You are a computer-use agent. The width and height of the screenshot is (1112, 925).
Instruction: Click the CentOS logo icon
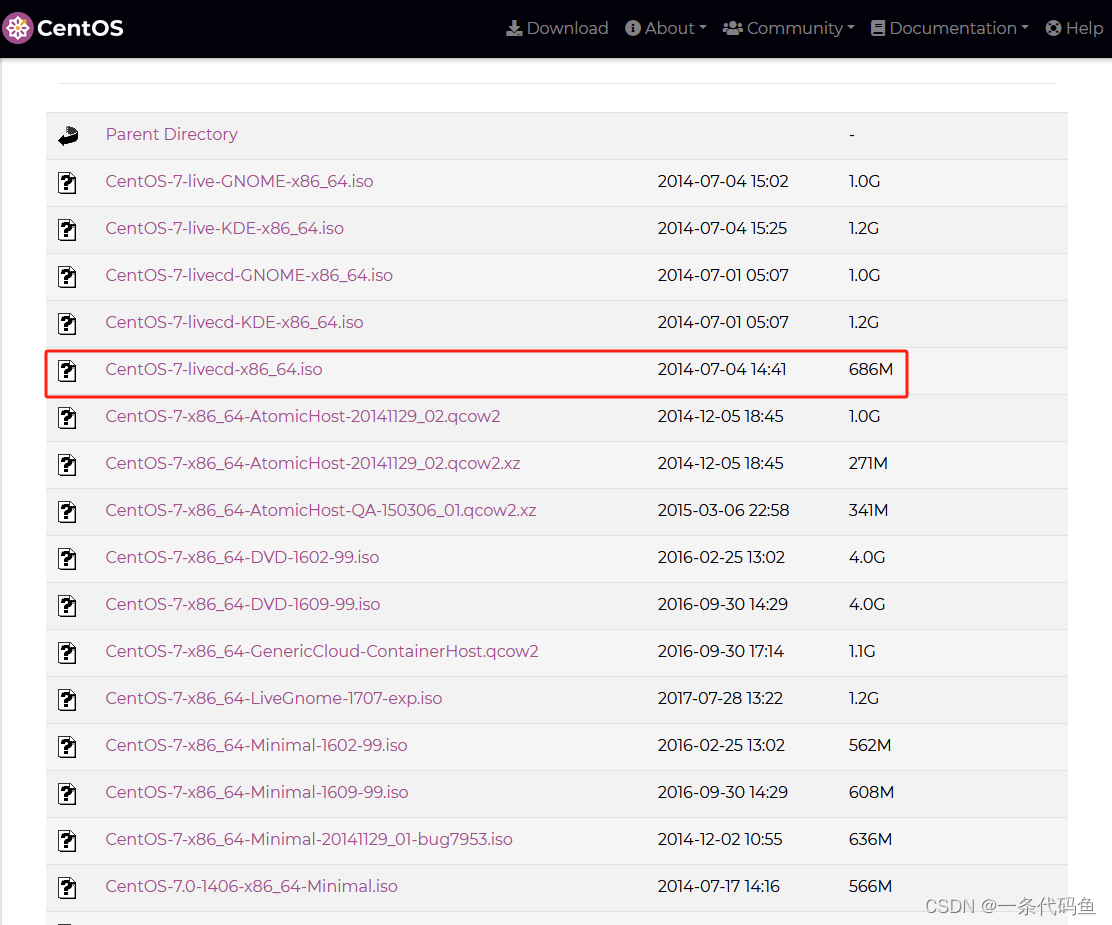(18, 28)
